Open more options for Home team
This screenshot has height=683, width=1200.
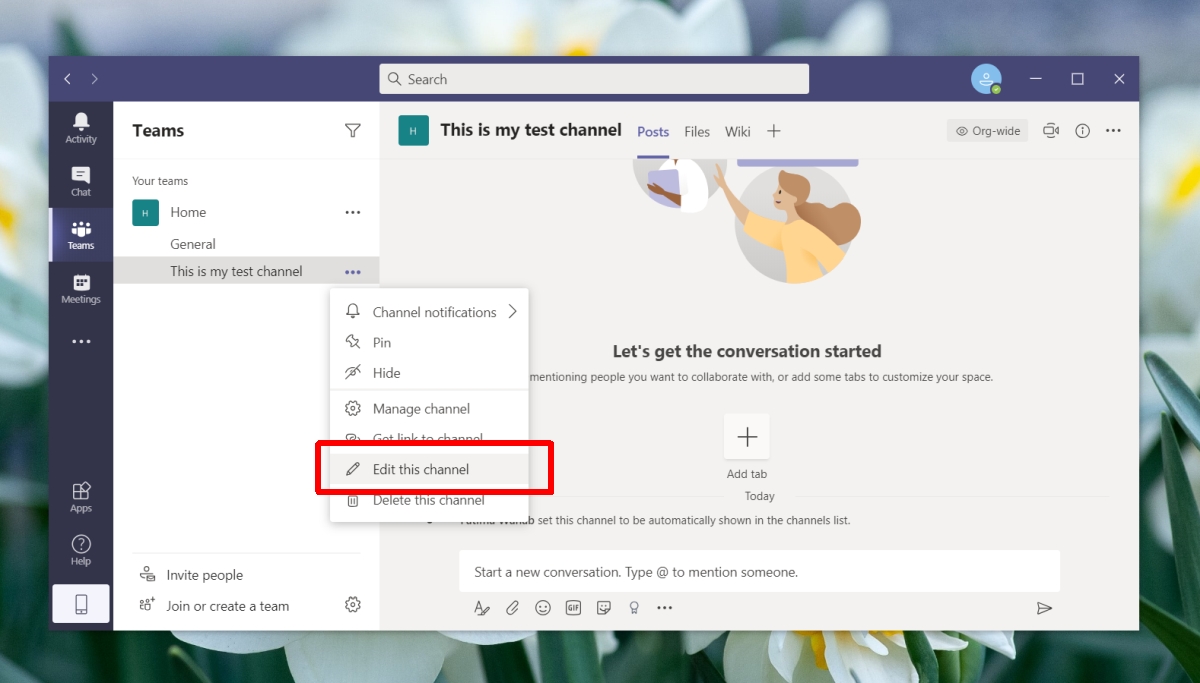352,212
